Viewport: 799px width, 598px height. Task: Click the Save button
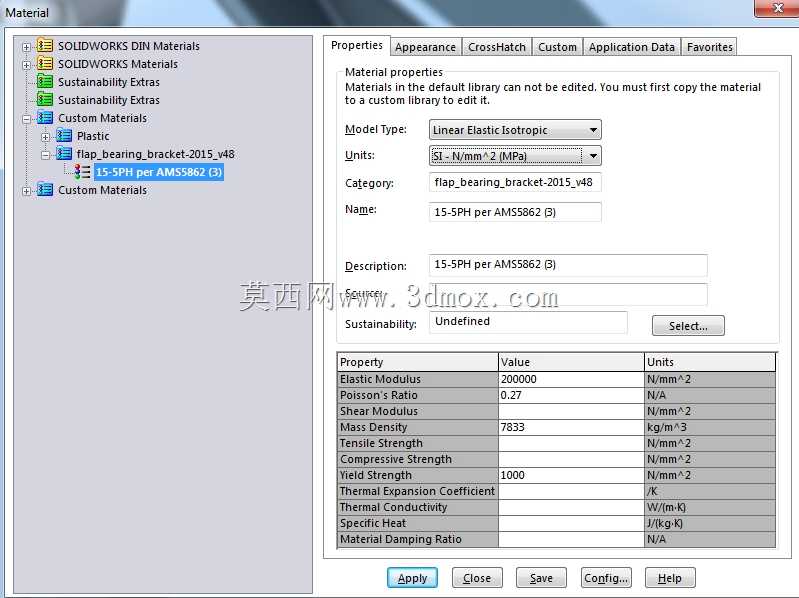[541, 578]
